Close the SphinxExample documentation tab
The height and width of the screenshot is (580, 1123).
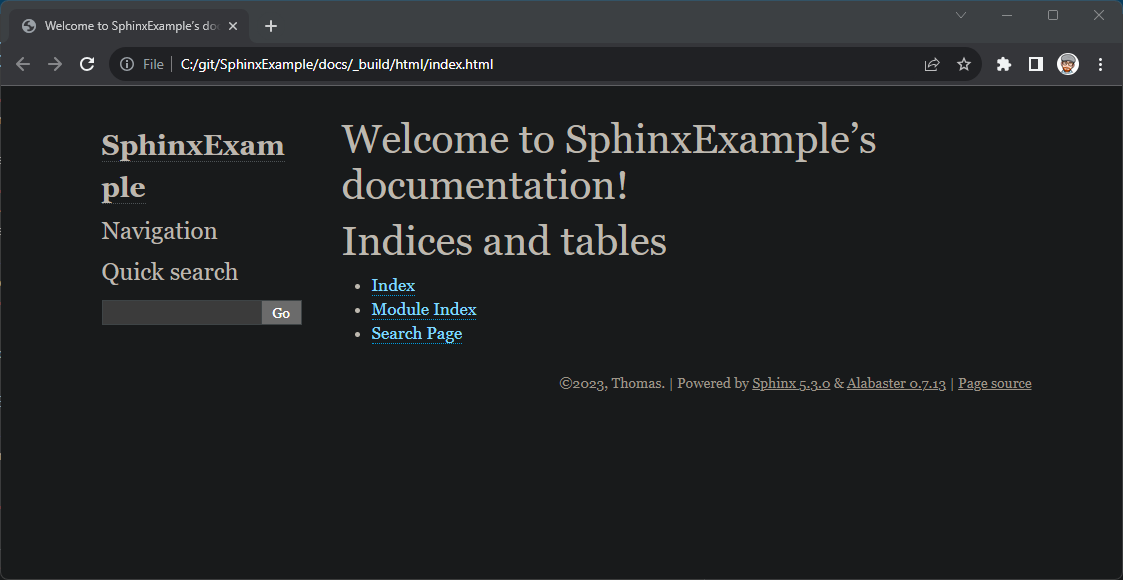tap(233, 26)
